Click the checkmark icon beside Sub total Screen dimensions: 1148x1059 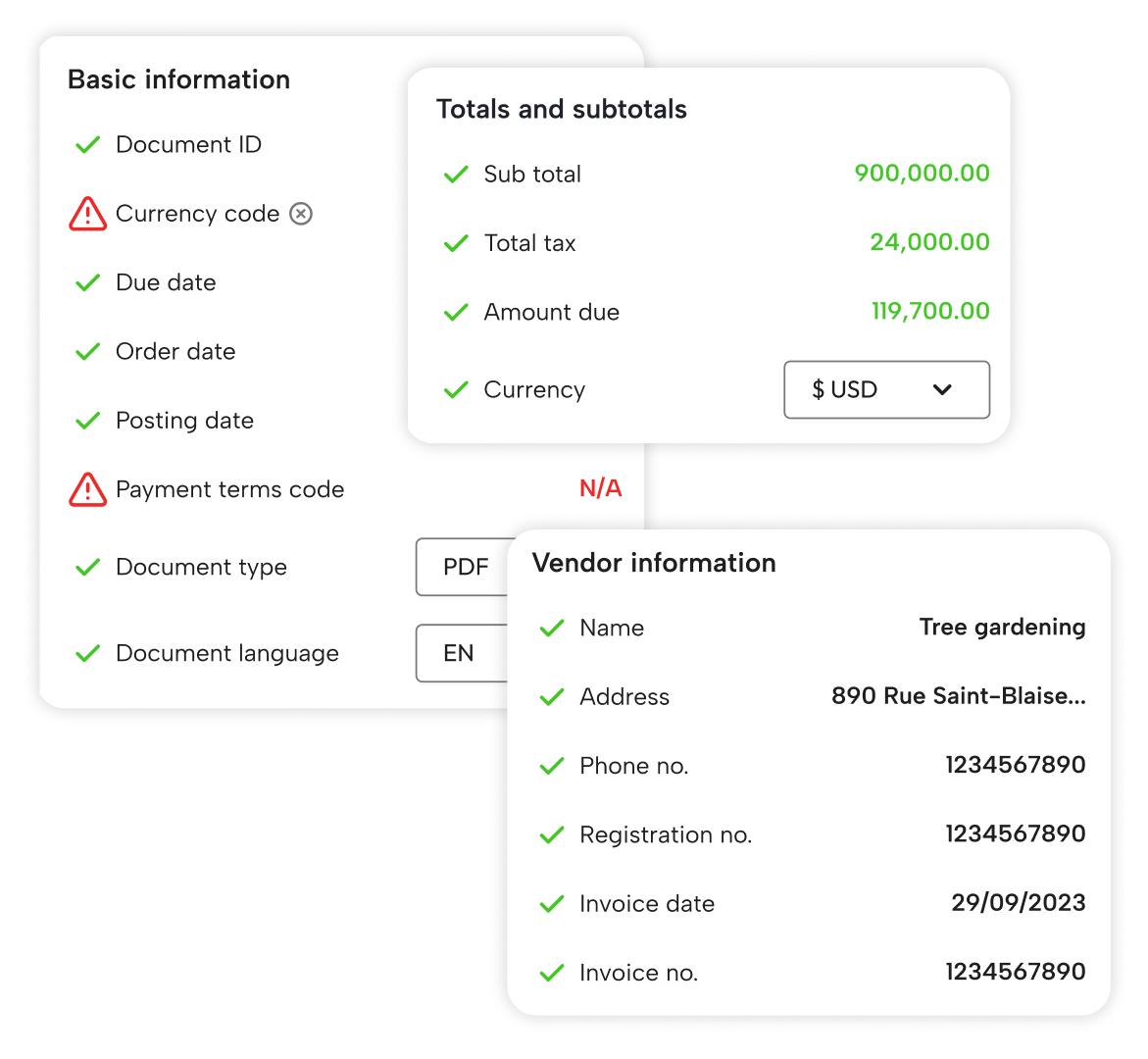coord(456,175)
